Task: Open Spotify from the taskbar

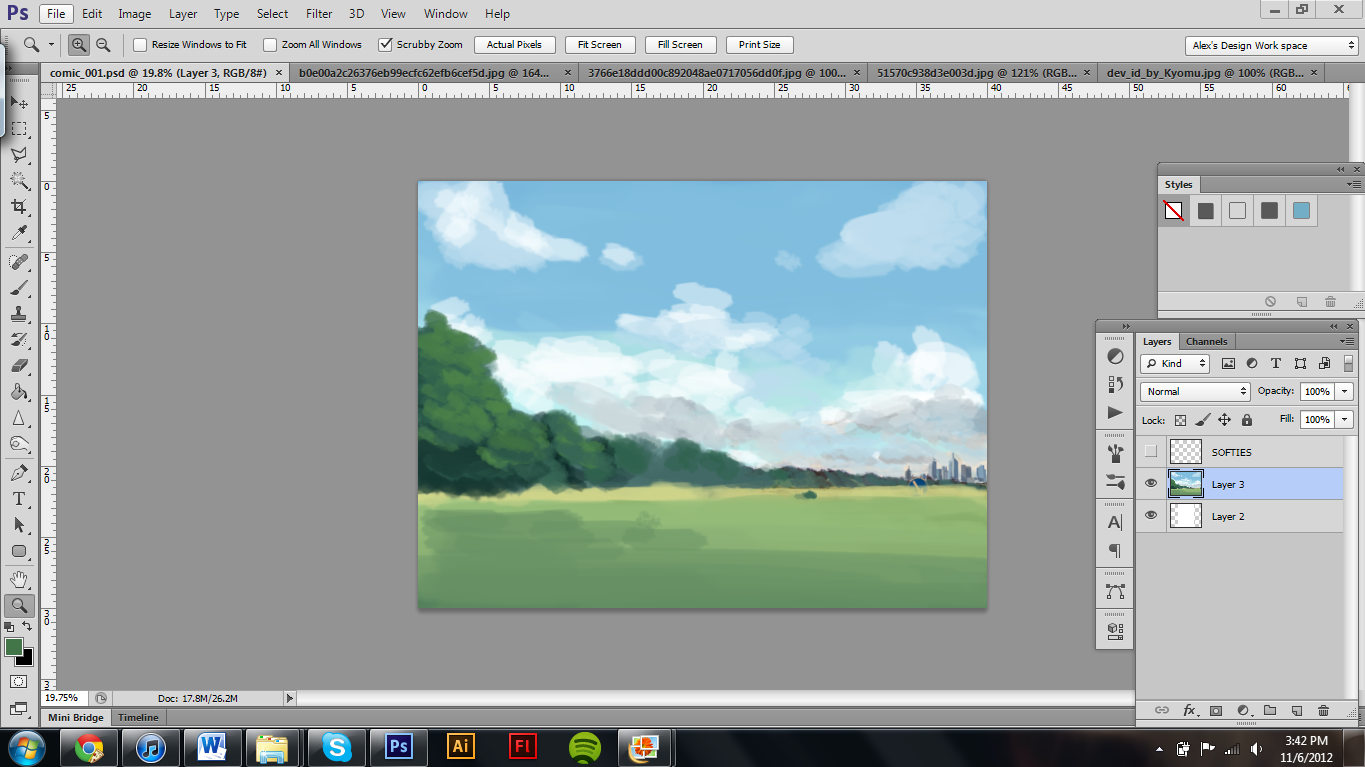Action: click(583, 747)
